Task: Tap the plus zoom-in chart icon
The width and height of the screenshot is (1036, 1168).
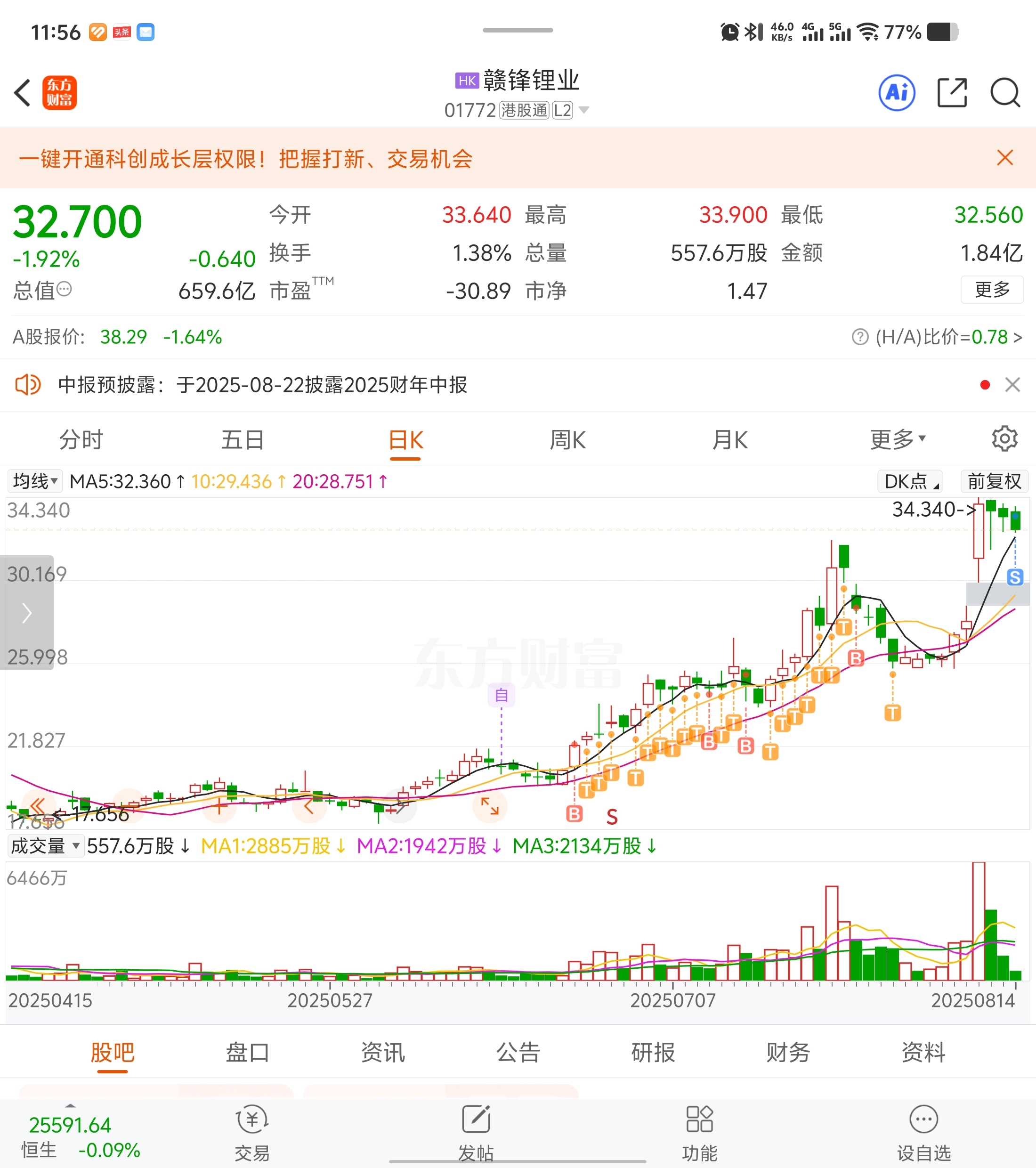Action: [219, 806]
